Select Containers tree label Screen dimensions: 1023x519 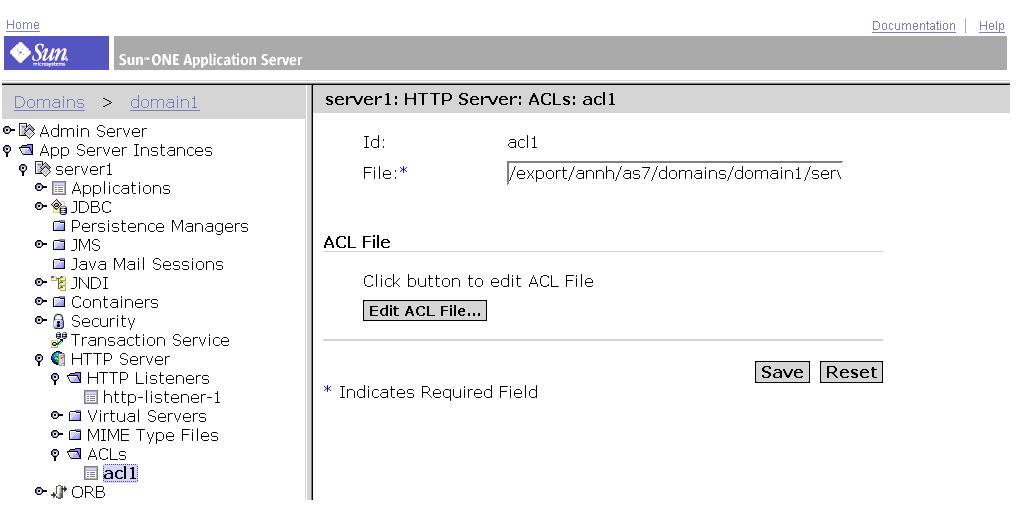[x=115, y=302]
